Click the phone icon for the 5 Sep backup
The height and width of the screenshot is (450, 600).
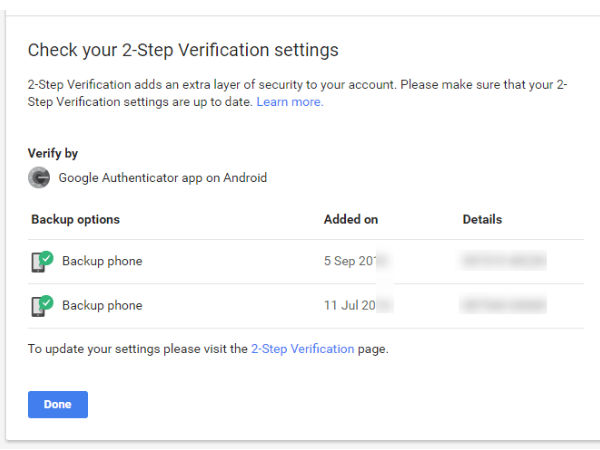click(x=40, y=262)
